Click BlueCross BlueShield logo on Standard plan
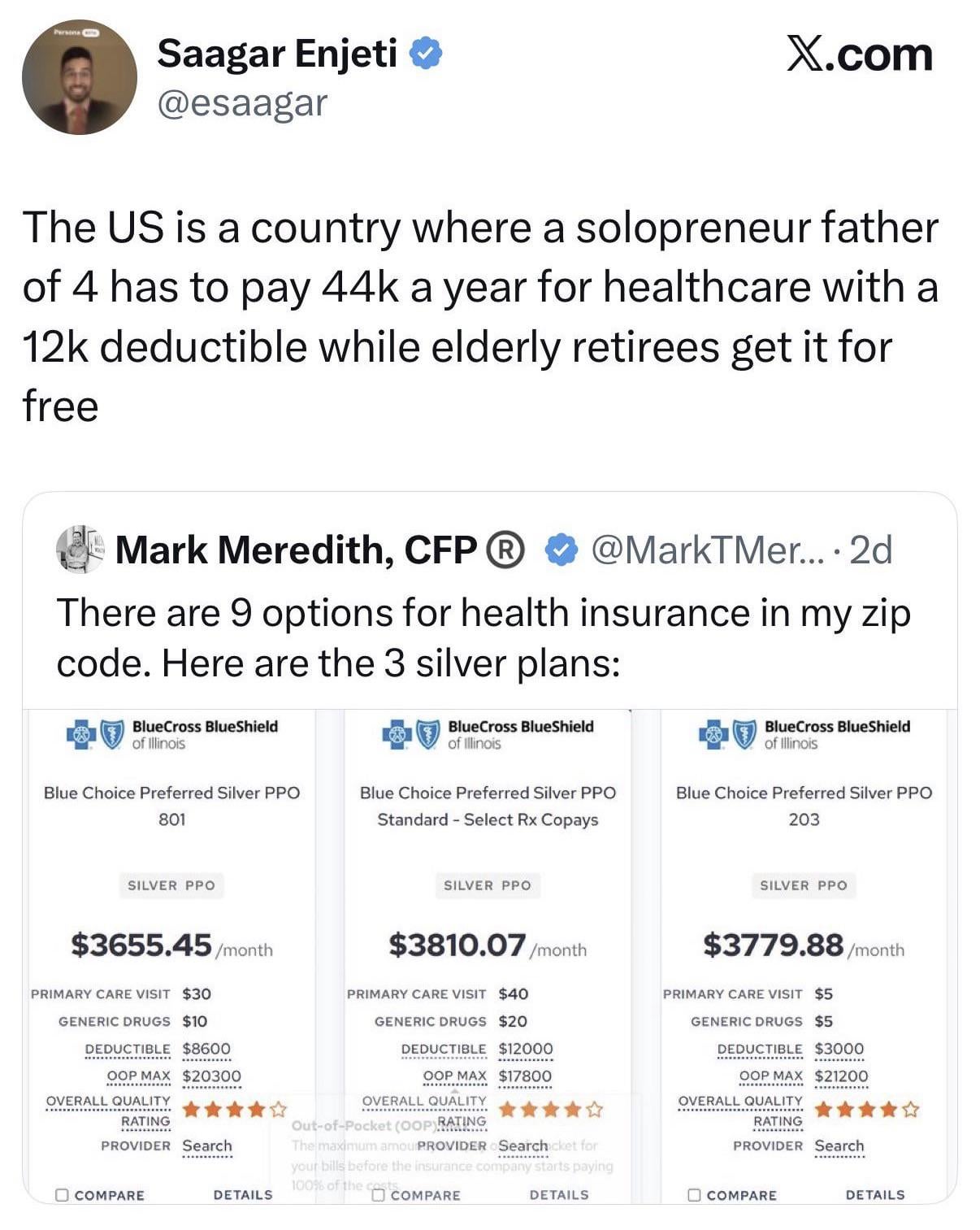The image size is (980, 1230). pyautogui.click(x=411, y=734)
